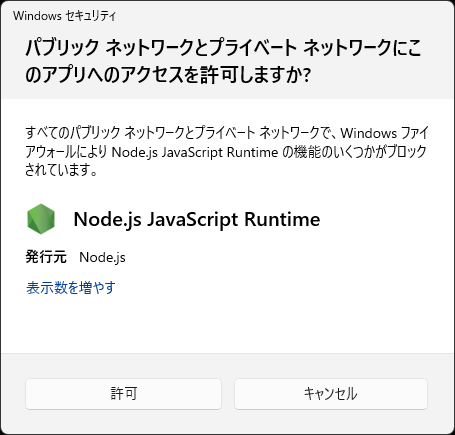Click the green Node.js hexagon icon
Screen dimensions: 455x435
point(41,219)
